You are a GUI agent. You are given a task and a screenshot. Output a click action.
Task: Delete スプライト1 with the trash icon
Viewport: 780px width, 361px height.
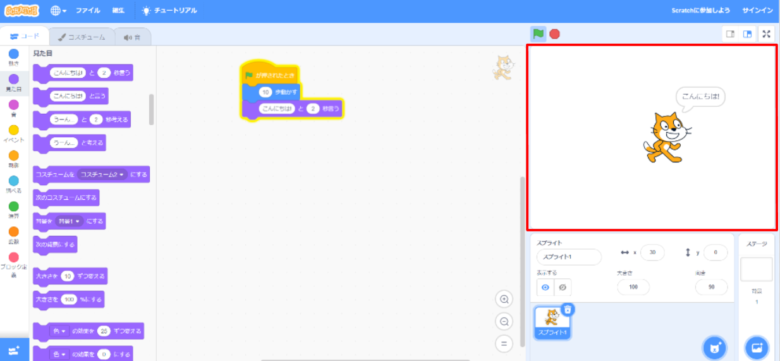coord(569,309)
